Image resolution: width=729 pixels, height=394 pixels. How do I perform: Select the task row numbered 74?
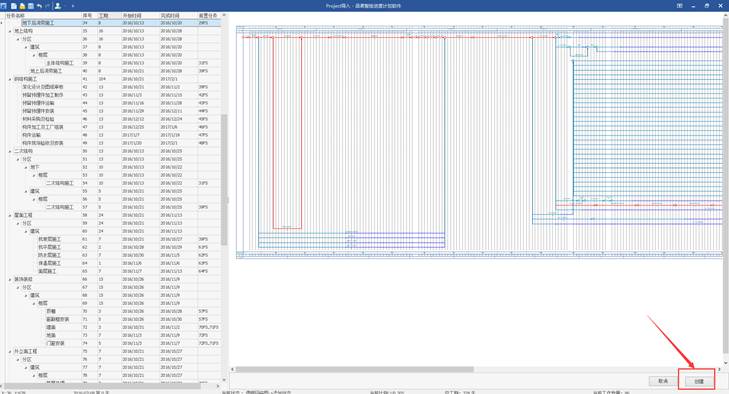tap(113, 343)
